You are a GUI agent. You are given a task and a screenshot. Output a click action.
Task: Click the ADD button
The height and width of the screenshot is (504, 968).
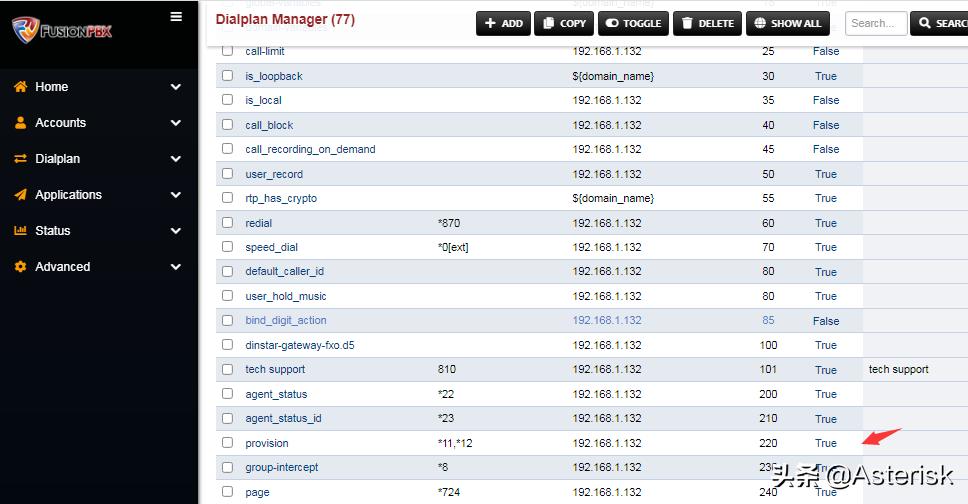point(503,23)
